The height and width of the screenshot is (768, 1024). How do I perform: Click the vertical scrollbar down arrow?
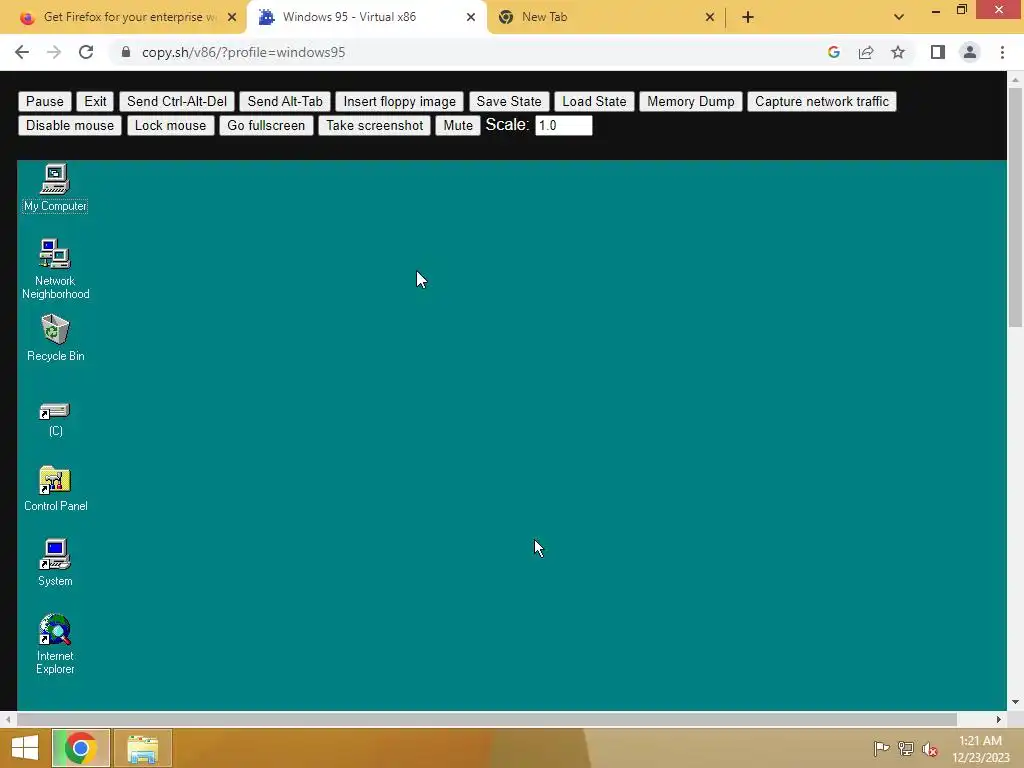(x=1015, y=702)
